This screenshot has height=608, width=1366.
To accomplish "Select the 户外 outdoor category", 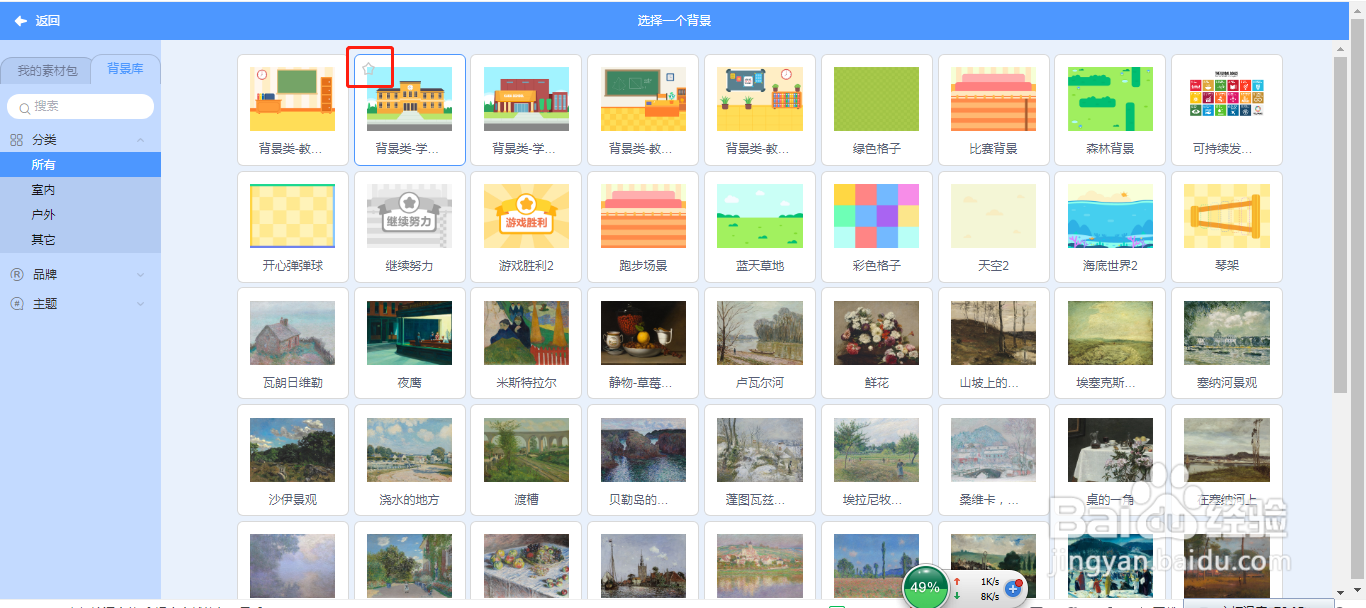I will tap(80, 215).
